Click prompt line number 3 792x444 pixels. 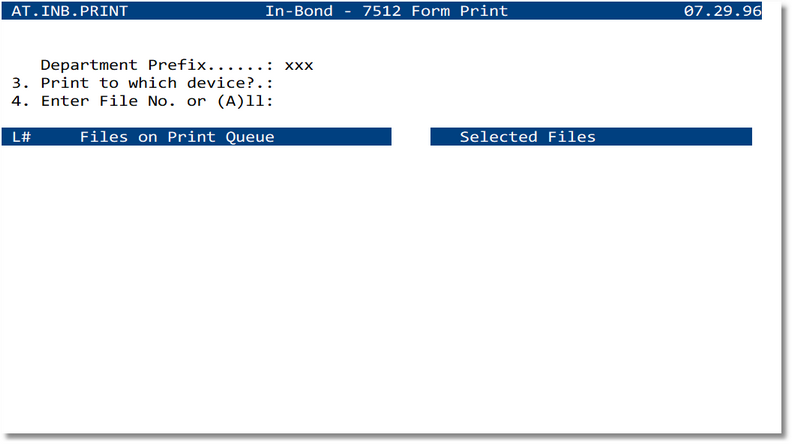click(18, 83)
